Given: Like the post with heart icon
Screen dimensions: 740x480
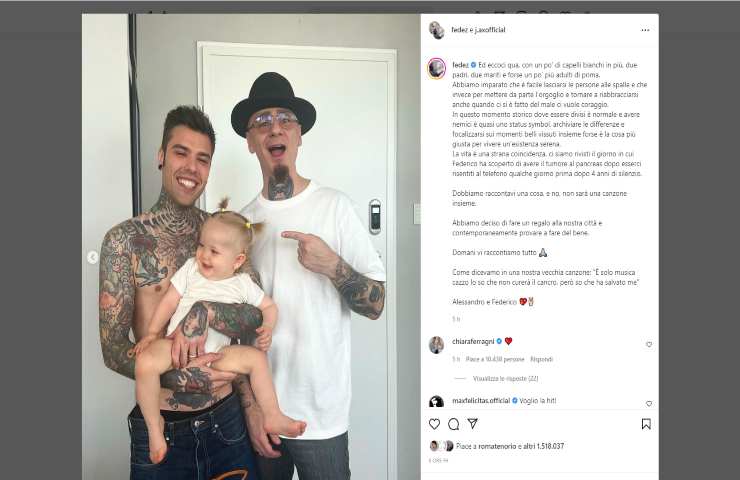Looking at the screenshot, I should coord(434,424).
